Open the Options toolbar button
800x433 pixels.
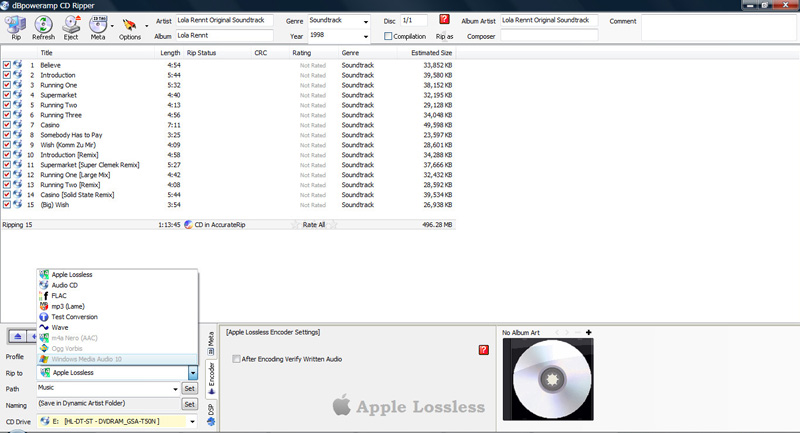pos(129,27)
